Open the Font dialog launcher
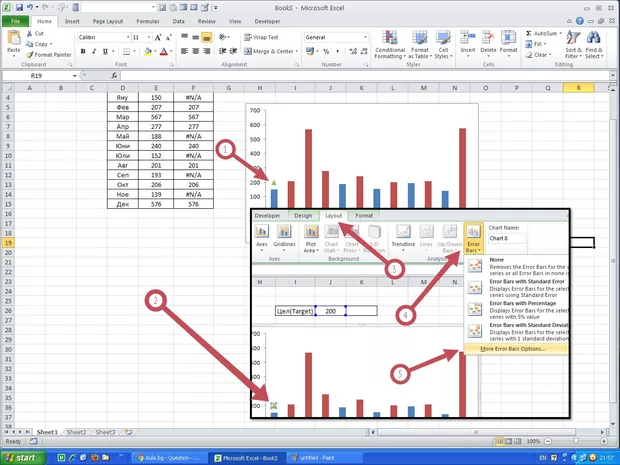Viewport: 620px width, 465px height. click(x=172, y=64)
